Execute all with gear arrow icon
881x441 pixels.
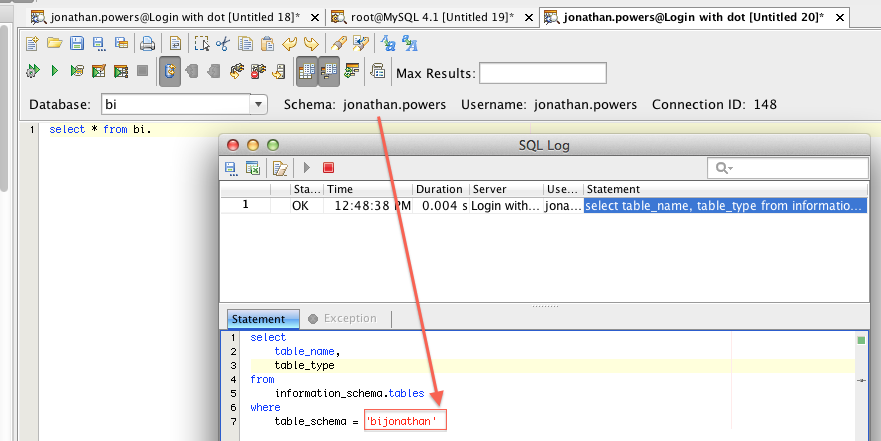pyautogui.click(x=33, y=71)
